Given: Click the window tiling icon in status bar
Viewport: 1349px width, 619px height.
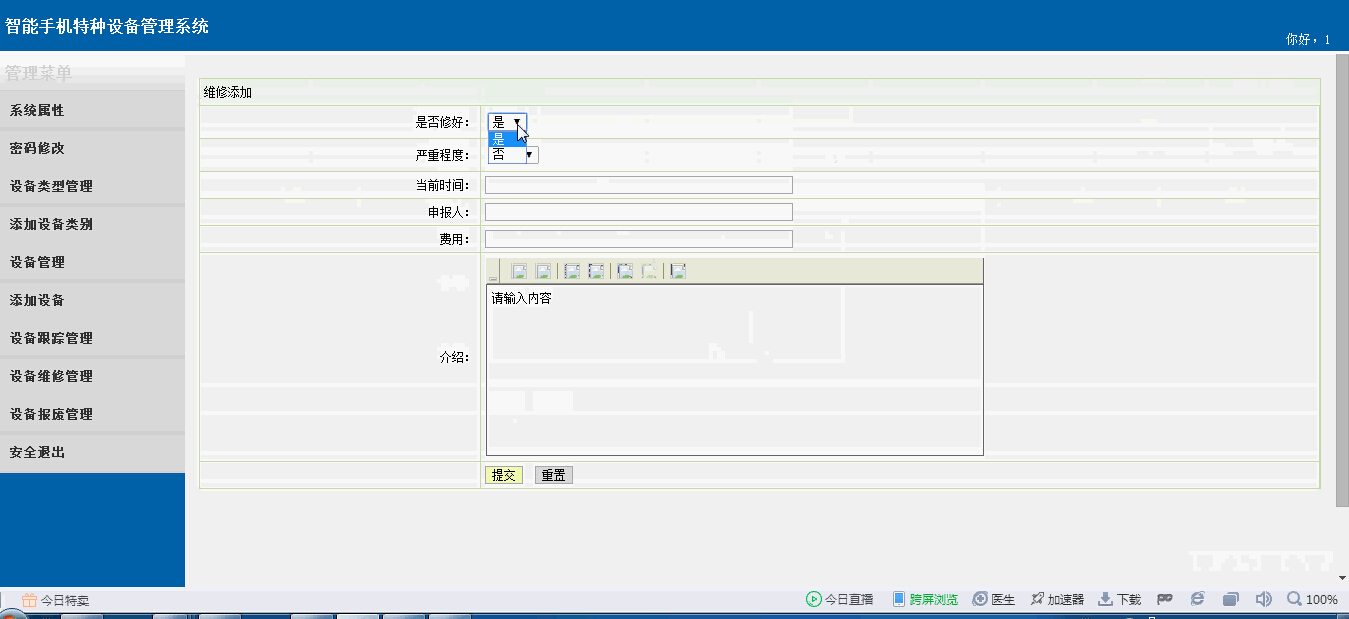Looking at the screenshot, I should pos(1231,599).
